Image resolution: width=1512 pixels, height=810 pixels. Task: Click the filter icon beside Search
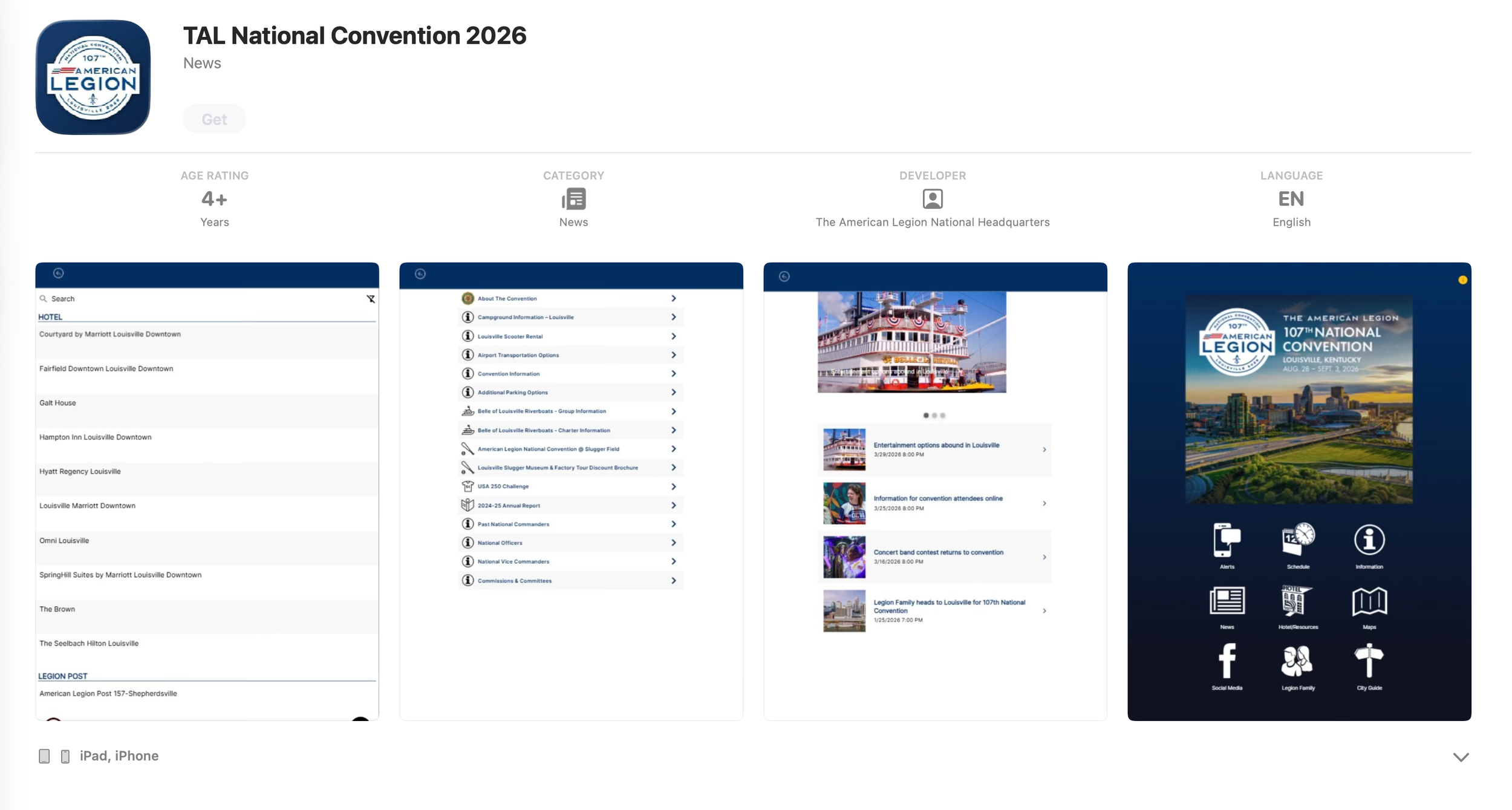click(371, 299)
